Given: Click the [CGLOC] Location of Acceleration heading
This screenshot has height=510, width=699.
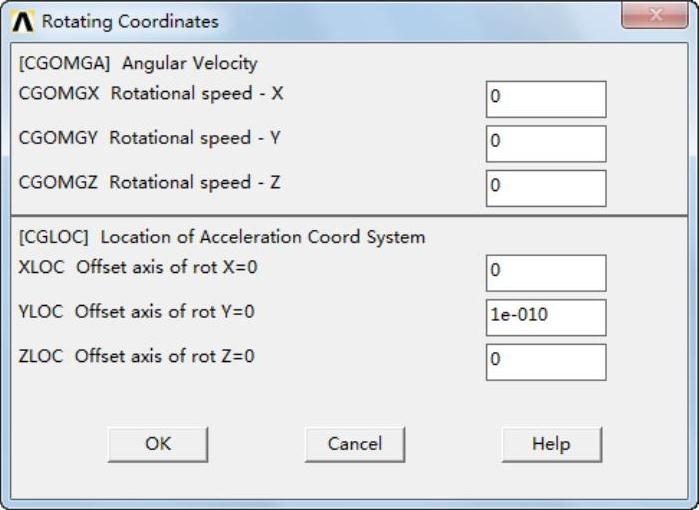Looking at the screenshot, I should [222, 237].
